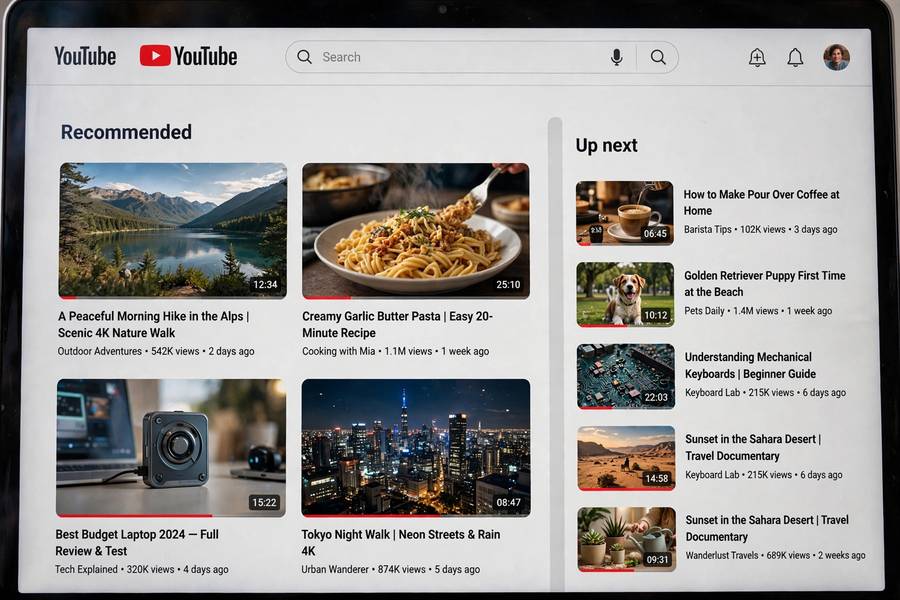Click the "Up next" section heading
Screen dimensions: 900x600
[606, 145]
